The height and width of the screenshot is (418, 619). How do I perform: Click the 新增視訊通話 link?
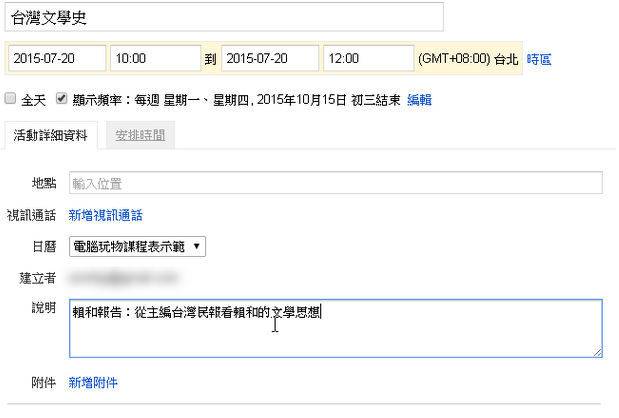(x=105, y=215)
